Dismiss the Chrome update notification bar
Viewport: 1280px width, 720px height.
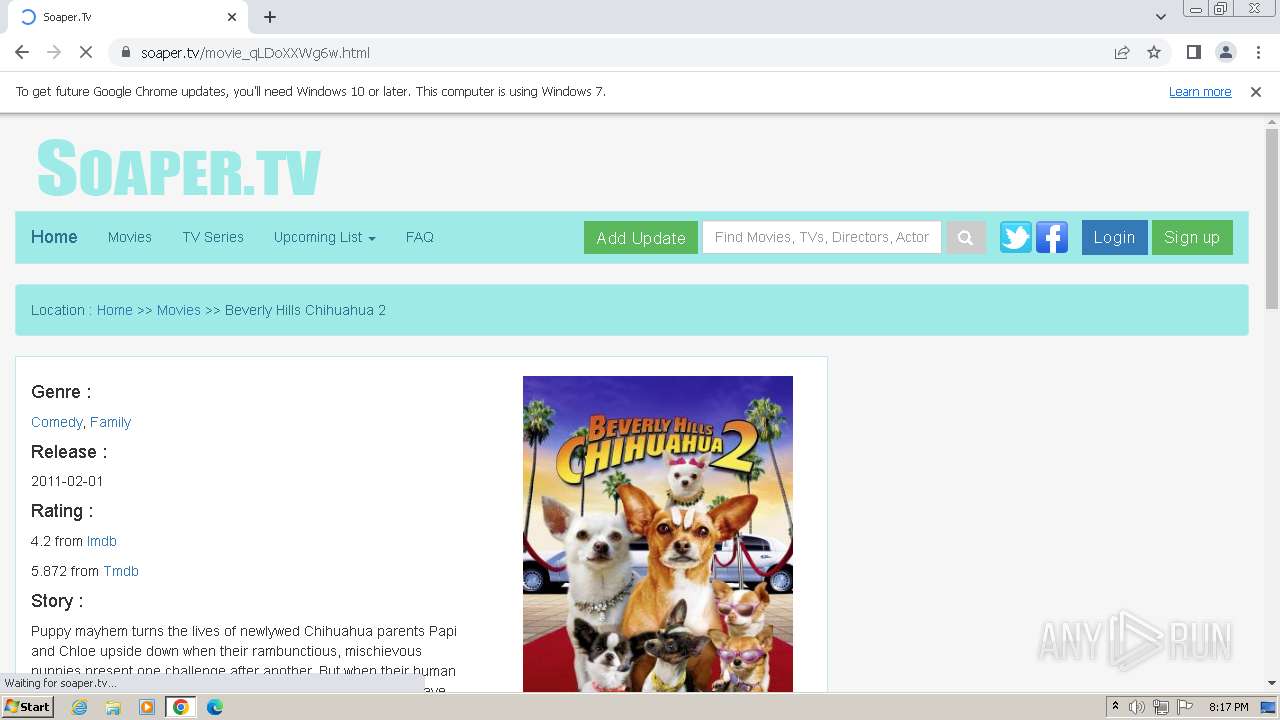(x=1256, y=92)
